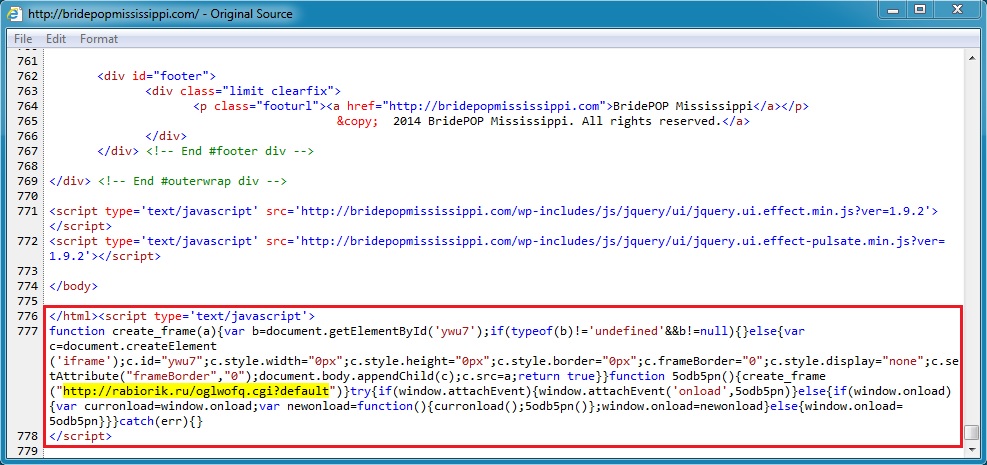Click the closing </body> tag
This screenshot has width=987, height=465.
pyautogui.click(x=74, y=286)
